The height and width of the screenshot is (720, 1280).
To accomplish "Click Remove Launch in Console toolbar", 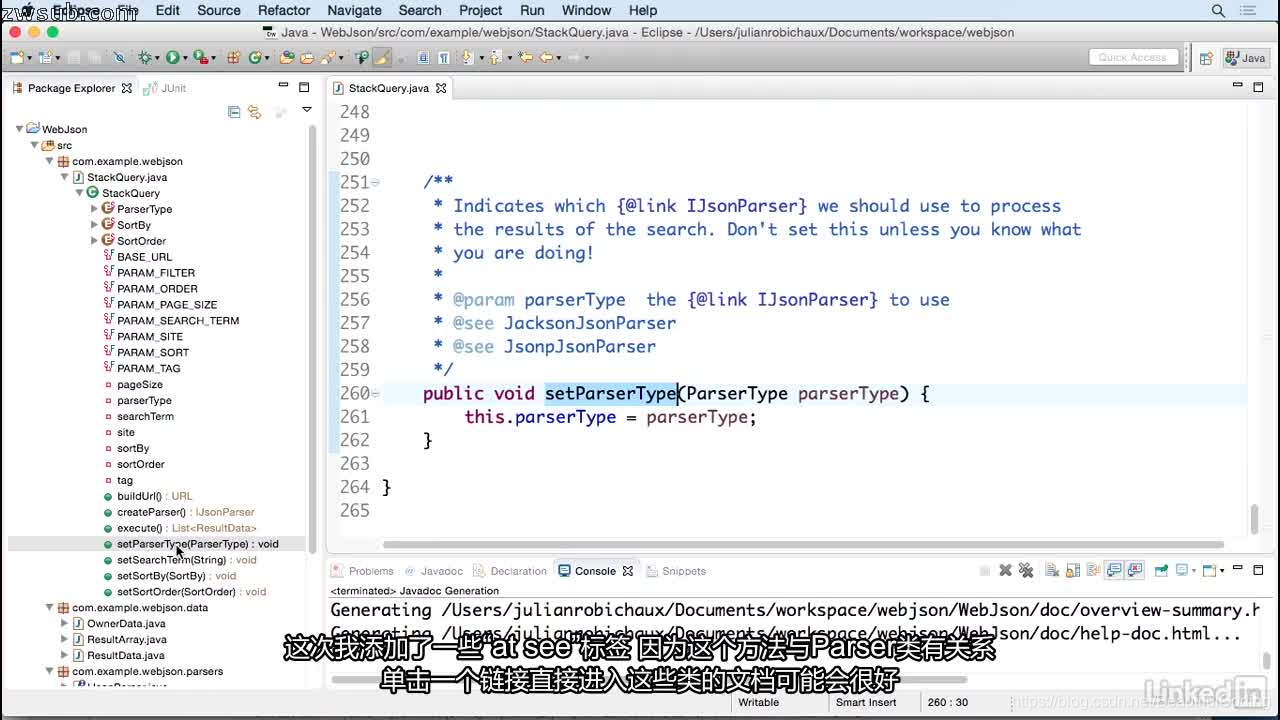I will pos(1006,571).
